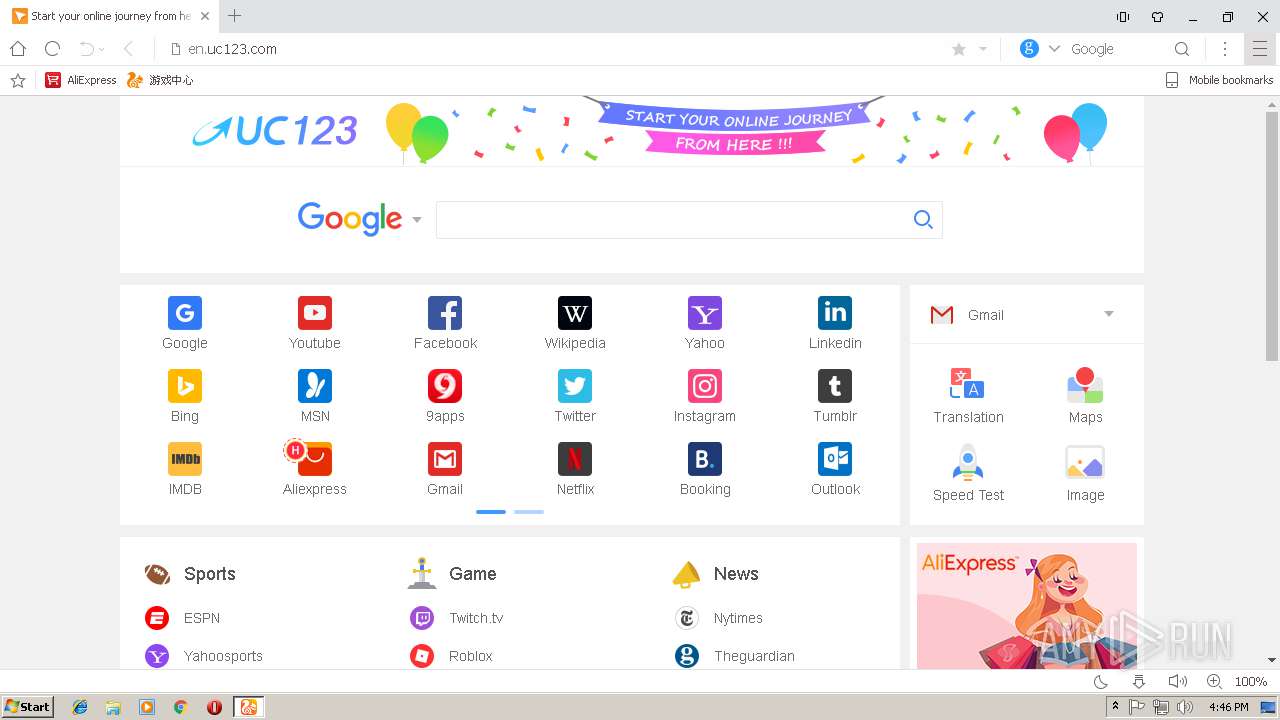This screenshot has height=720, width=1280.
Task: Open the 9apps shortcut tile
Action: 445,396
